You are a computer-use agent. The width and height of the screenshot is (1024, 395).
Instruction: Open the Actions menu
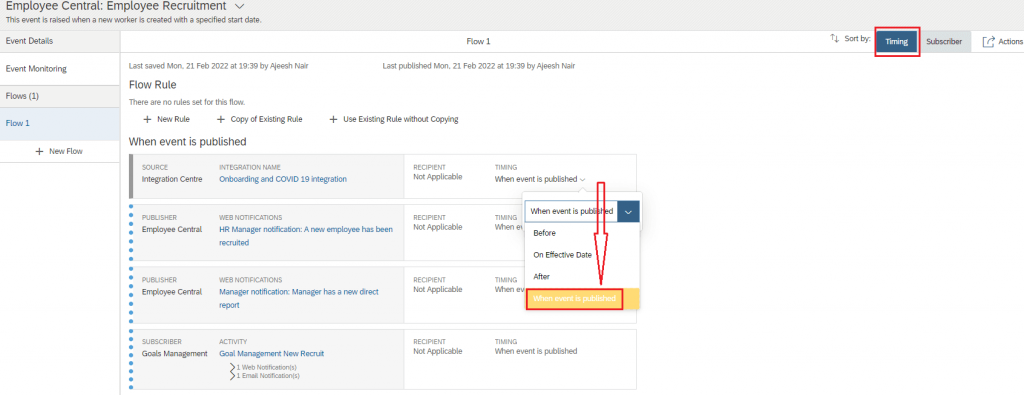pyautogui.click(x=1002, y=42)
